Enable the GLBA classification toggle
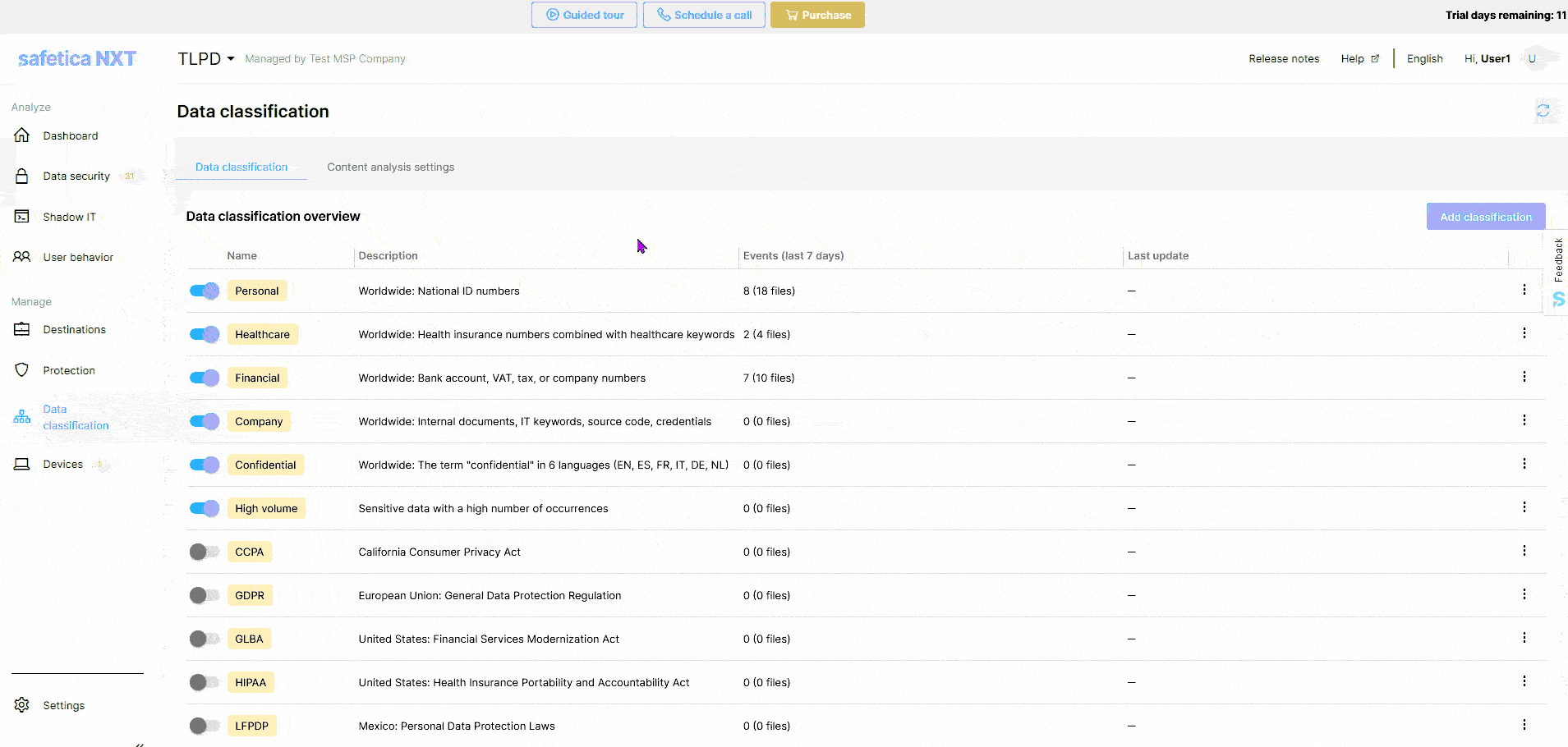1568x747 pixels. [x=205, y=639]
